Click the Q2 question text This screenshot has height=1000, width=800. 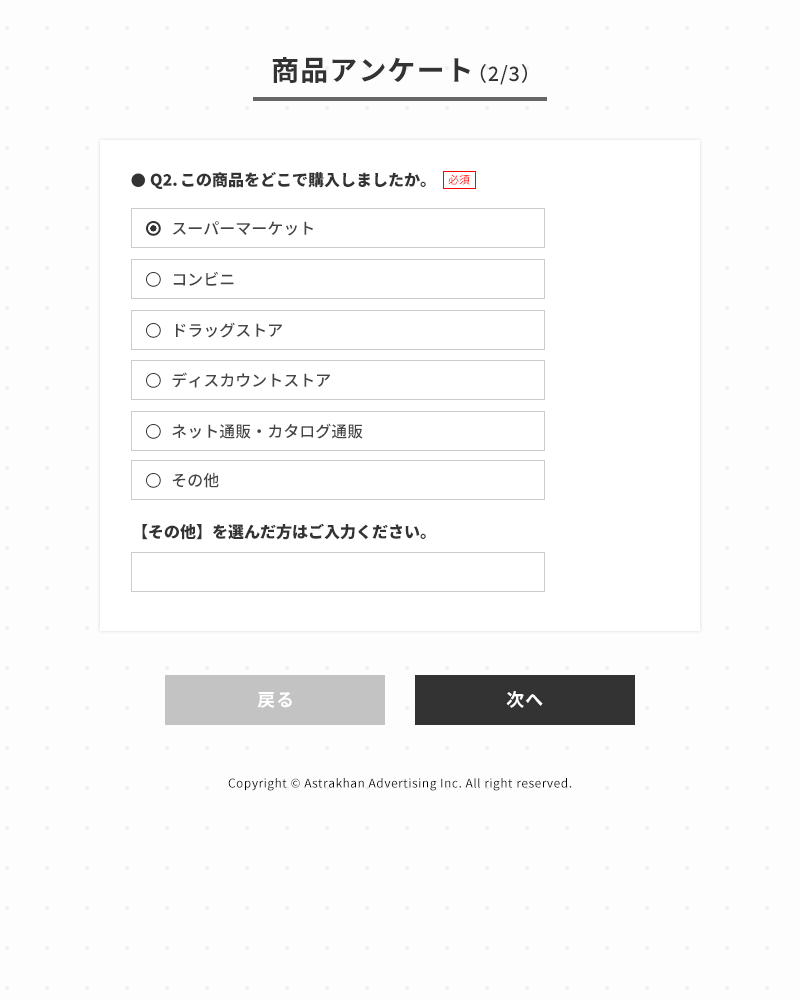(x=289, y=180)
